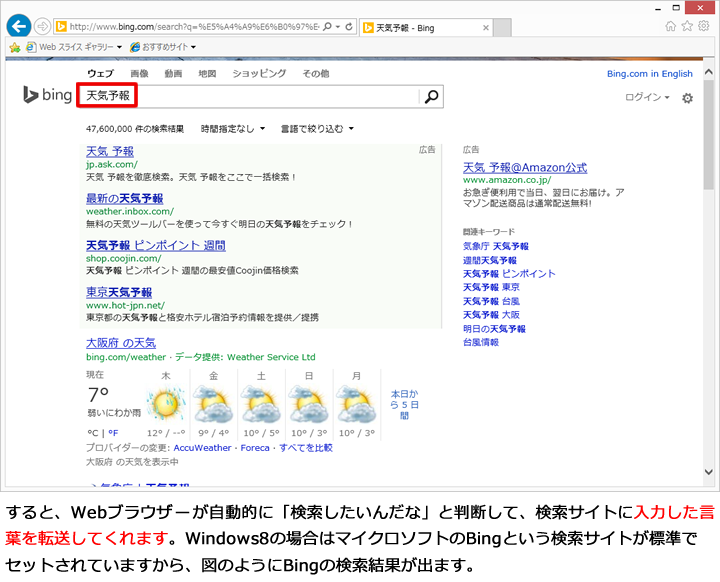Screen dimensions: 720x582
Task: Switch provider to Foreca
Action: 255,448
